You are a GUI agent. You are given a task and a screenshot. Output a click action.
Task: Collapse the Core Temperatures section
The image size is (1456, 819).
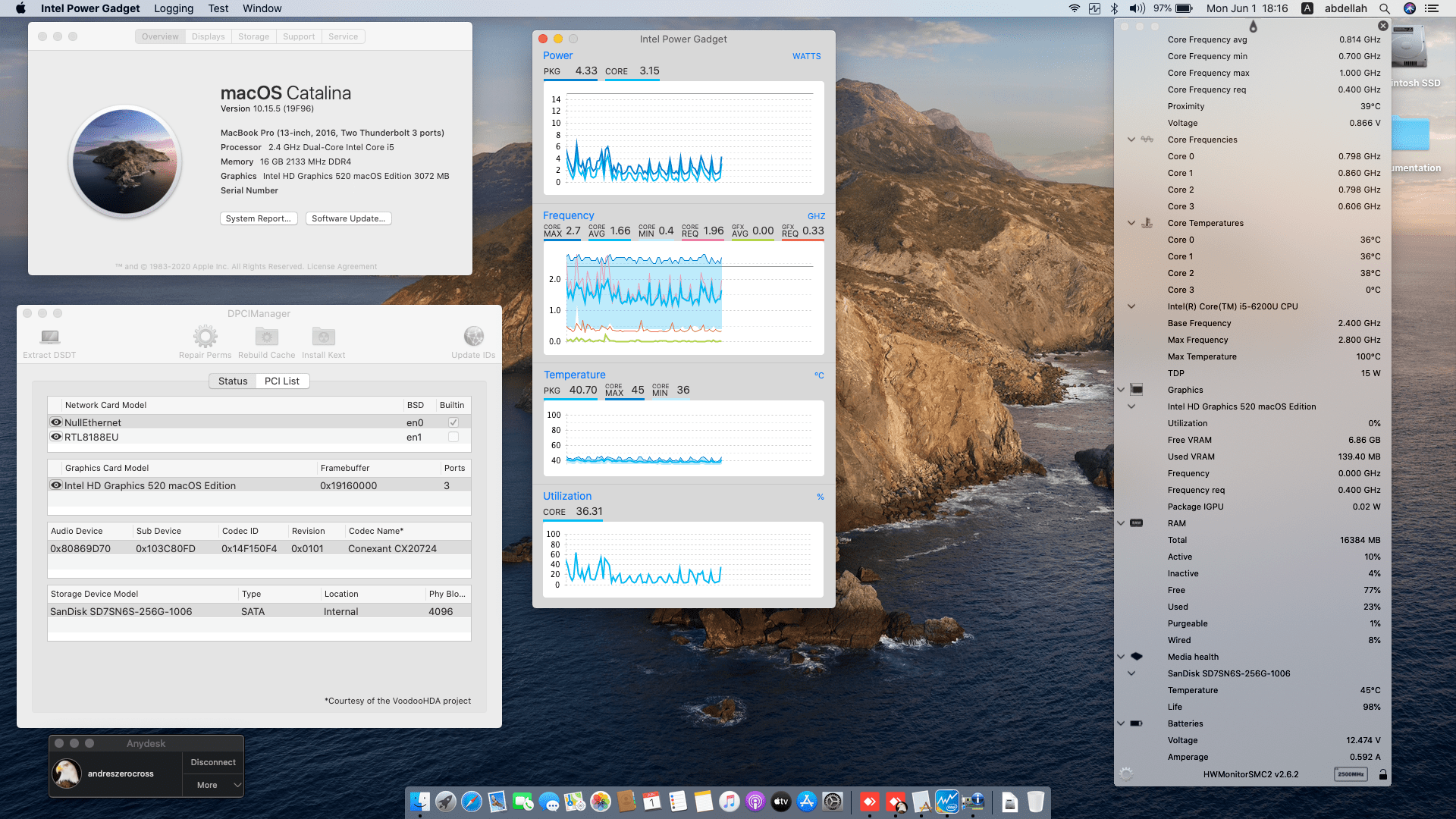(x=1131, y=223)
